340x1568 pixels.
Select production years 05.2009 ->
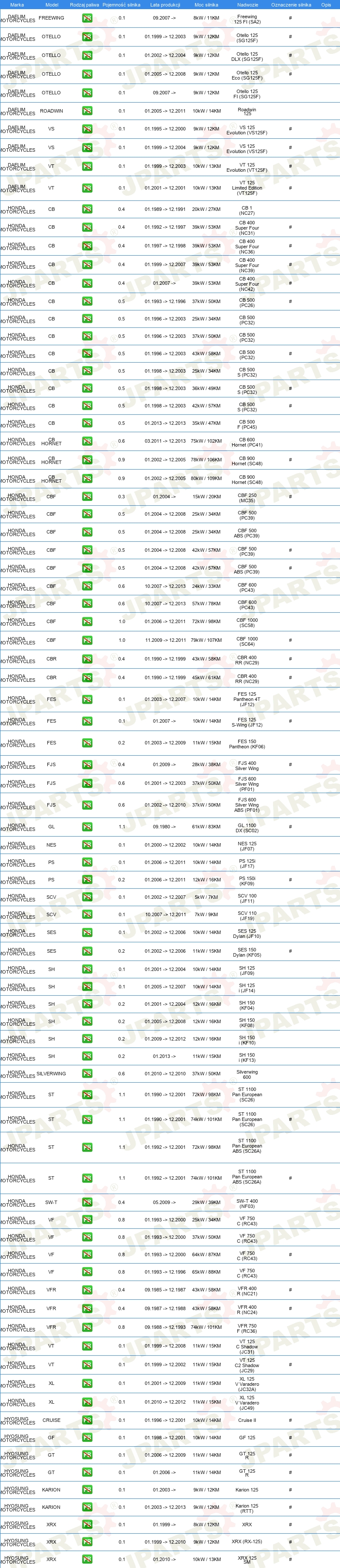point(164,1203)
